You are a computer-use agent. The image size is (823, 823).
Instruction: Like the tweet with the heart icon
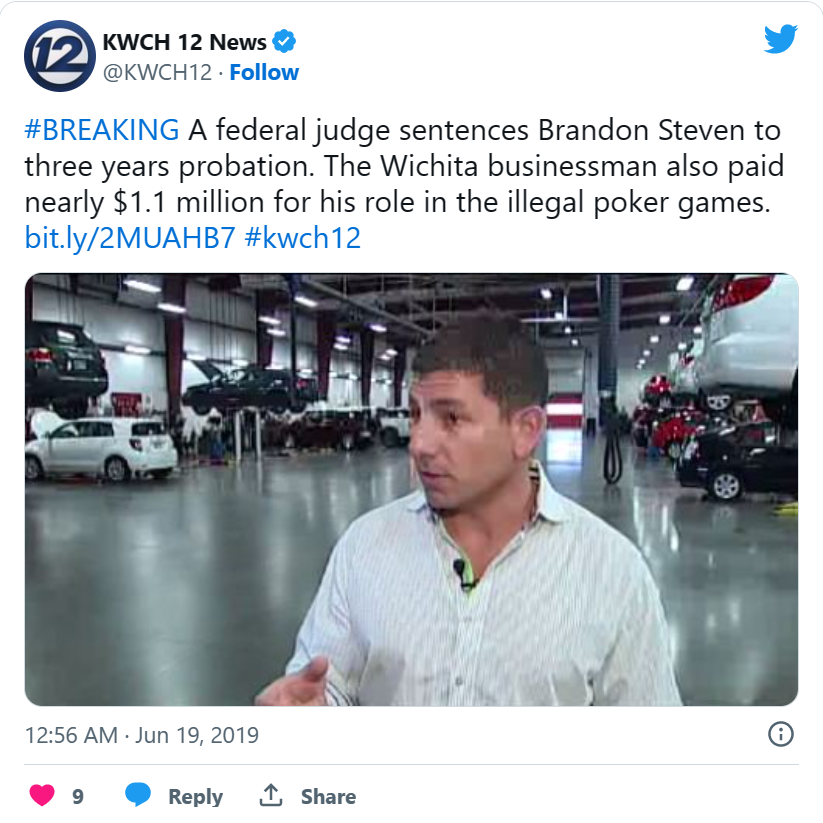tap(42, 795)
